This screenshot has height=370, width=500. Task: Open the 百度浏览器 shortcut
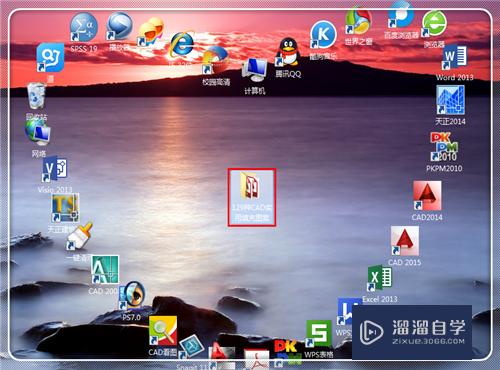401,15
